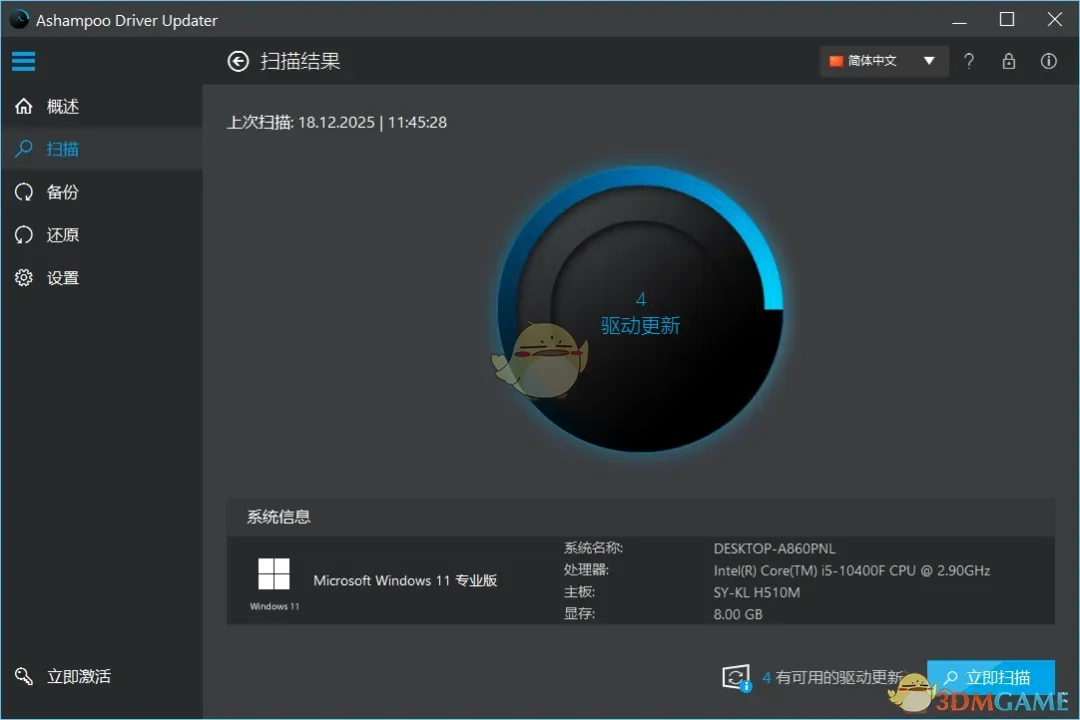Image resolution: width=1080 pixels, height=720 pixels.
Task: Open the 设置 settings gear icon
Action: 23,277
